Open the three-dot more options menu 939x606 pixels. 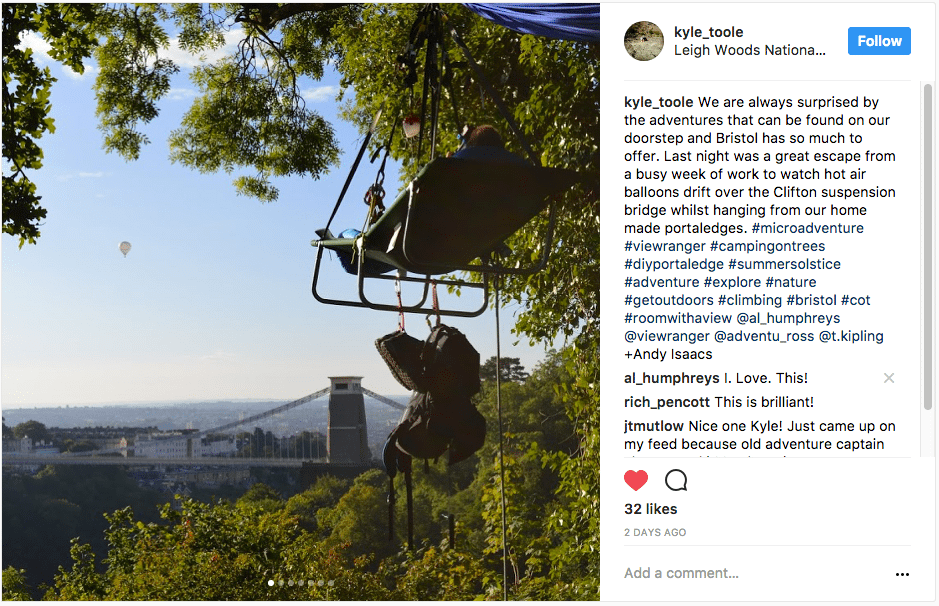(902, 574)
